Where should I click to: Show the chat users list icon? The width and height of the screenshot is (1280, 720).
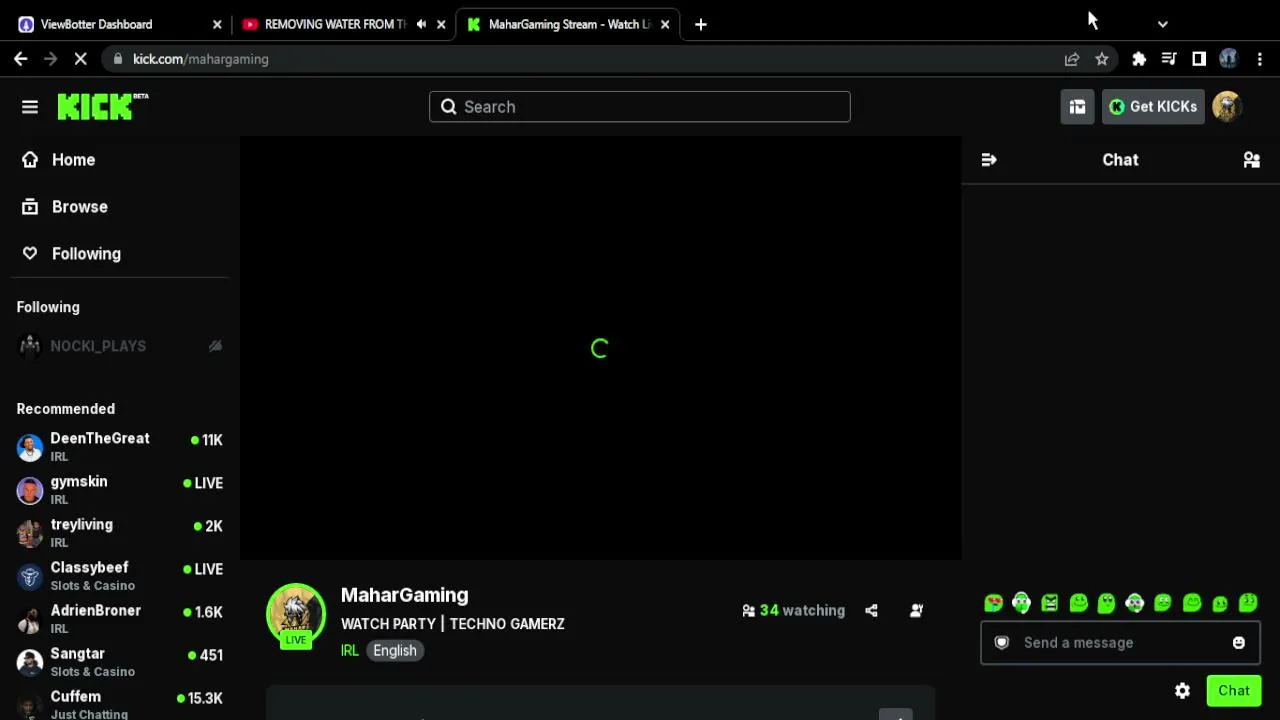click(1251, 160)
